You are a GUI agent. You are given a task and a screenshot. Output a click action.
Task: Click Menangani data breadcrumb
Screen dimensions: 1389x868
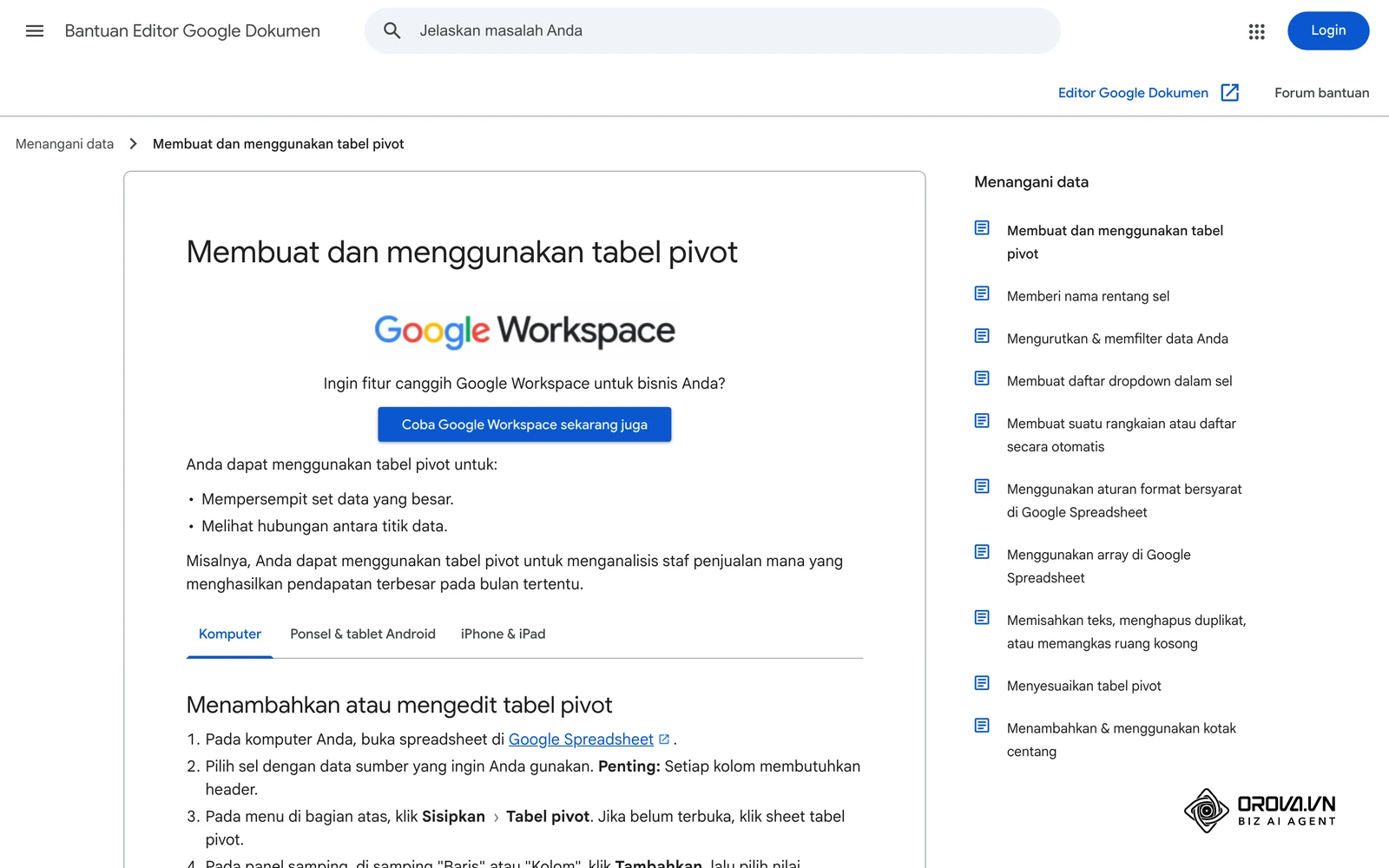point(64,144)
